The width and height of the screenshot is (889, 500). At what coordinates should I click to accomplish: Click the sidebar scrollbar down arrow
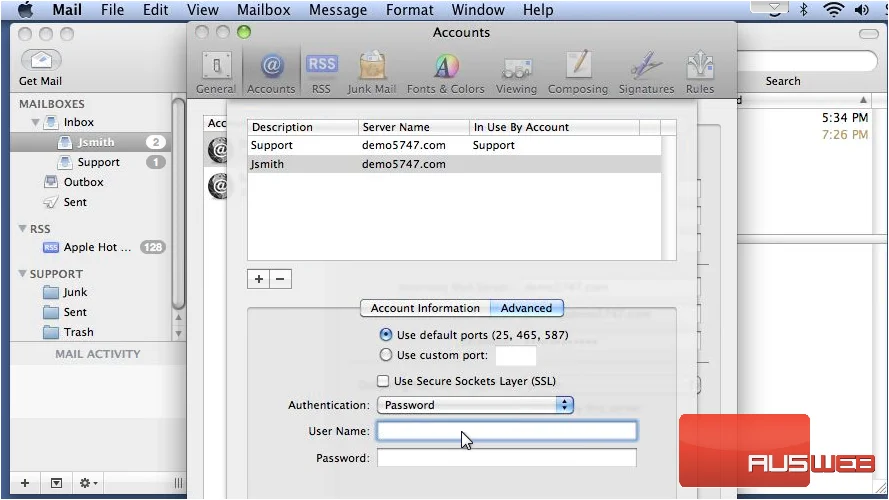tap(178, 333)
